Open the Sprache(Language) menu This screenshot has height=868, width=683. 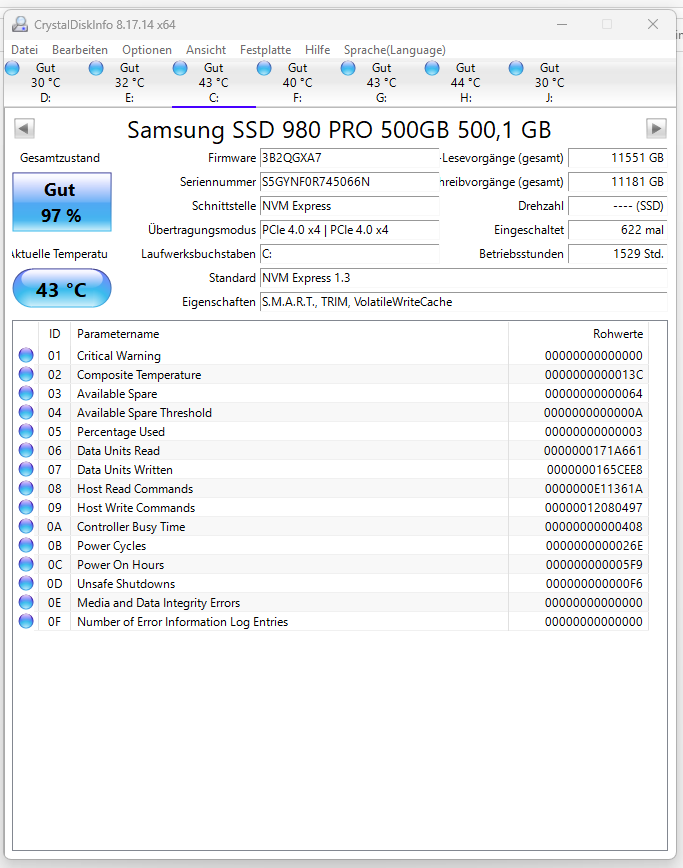(x=394, y=50)
